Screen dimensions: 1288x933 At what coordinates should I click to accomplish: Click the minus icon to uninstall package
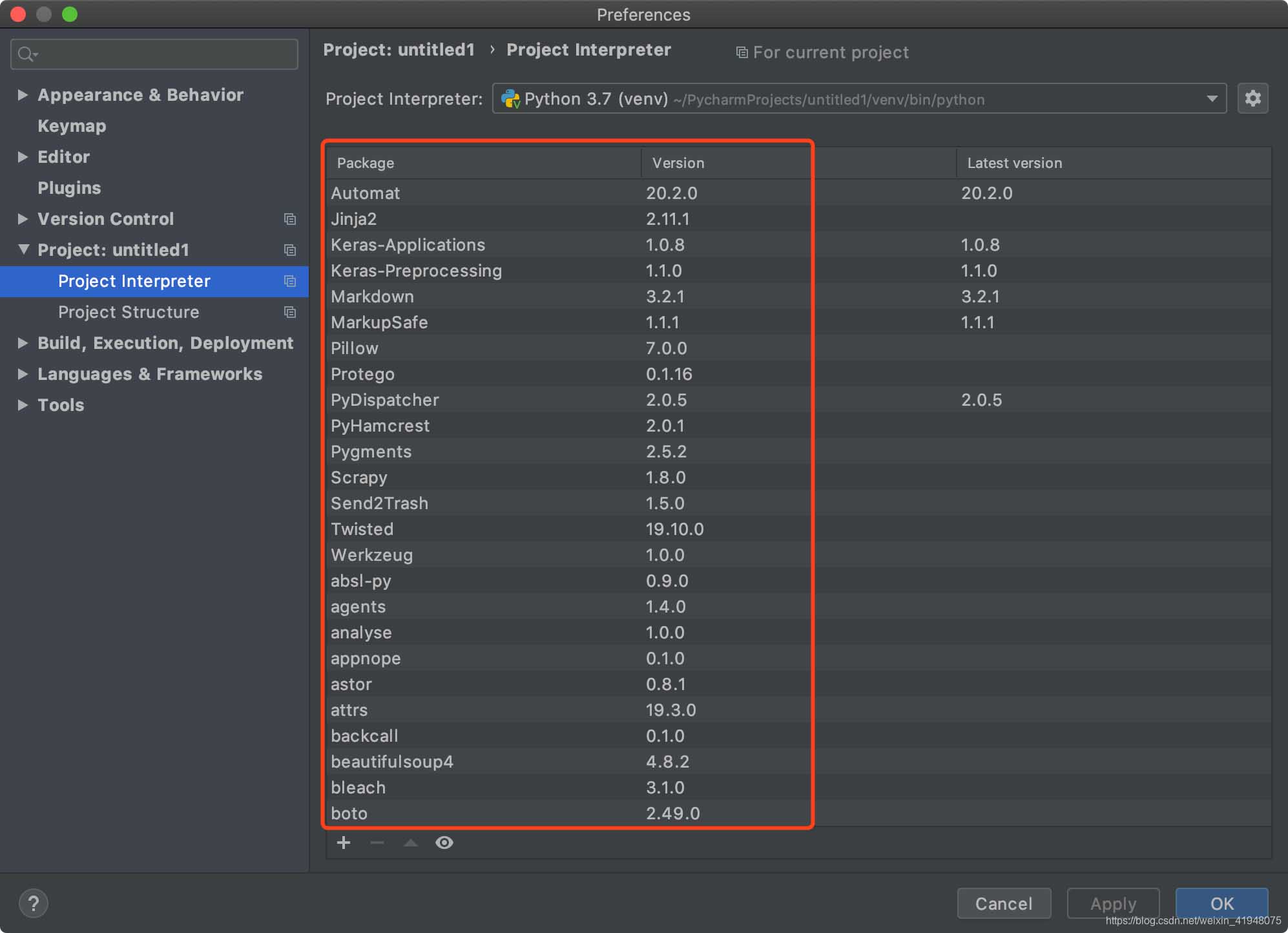coord(377,843)
